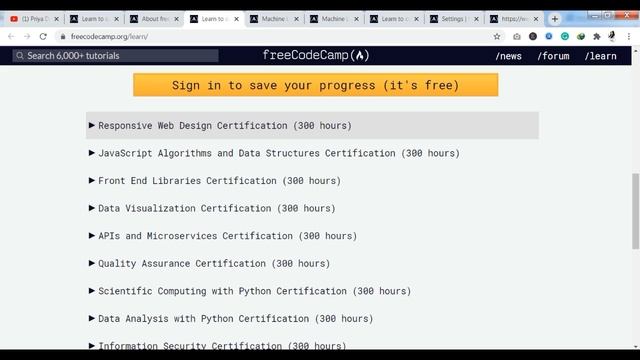Click the blue round extension icon
The width and height of the screenshot is (640, 360).
tap(549, 36)
